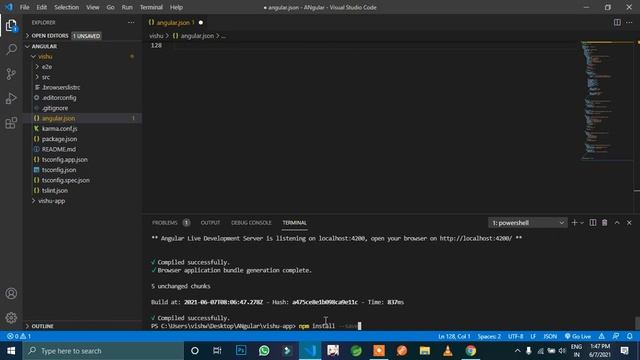The height and width of the screenshot is (360, 640).
Task: Open .gitignore in the explorer
Action: click(55, 108)
